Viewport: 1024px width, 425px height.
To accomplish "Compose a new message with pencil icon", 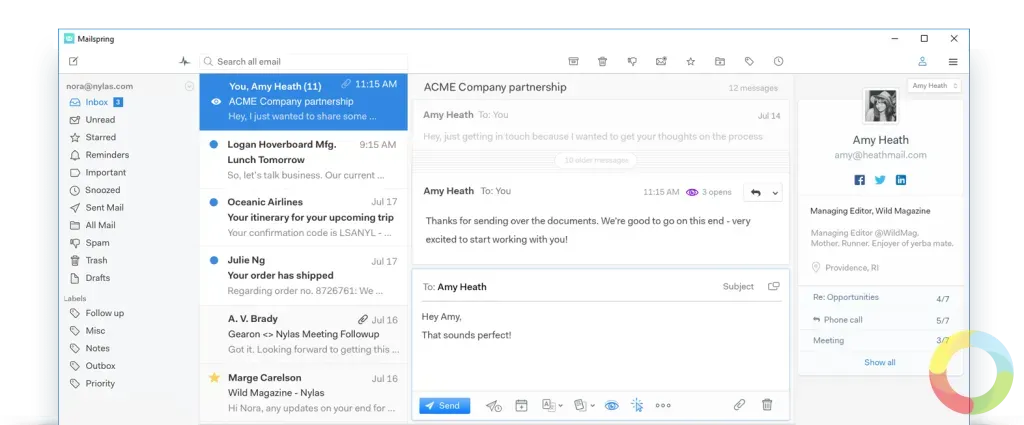I will (73, 61).
